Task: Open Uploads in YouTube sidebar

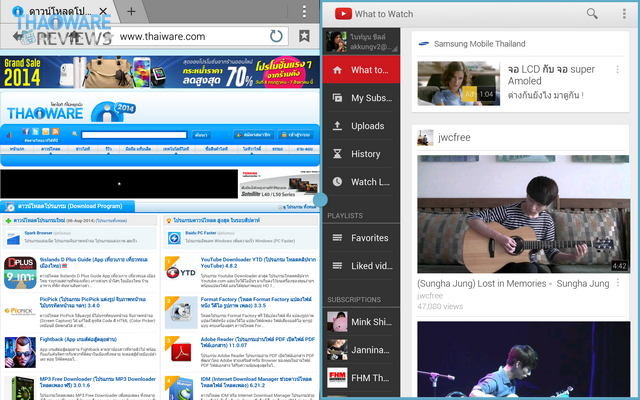Action: point(361,126)
